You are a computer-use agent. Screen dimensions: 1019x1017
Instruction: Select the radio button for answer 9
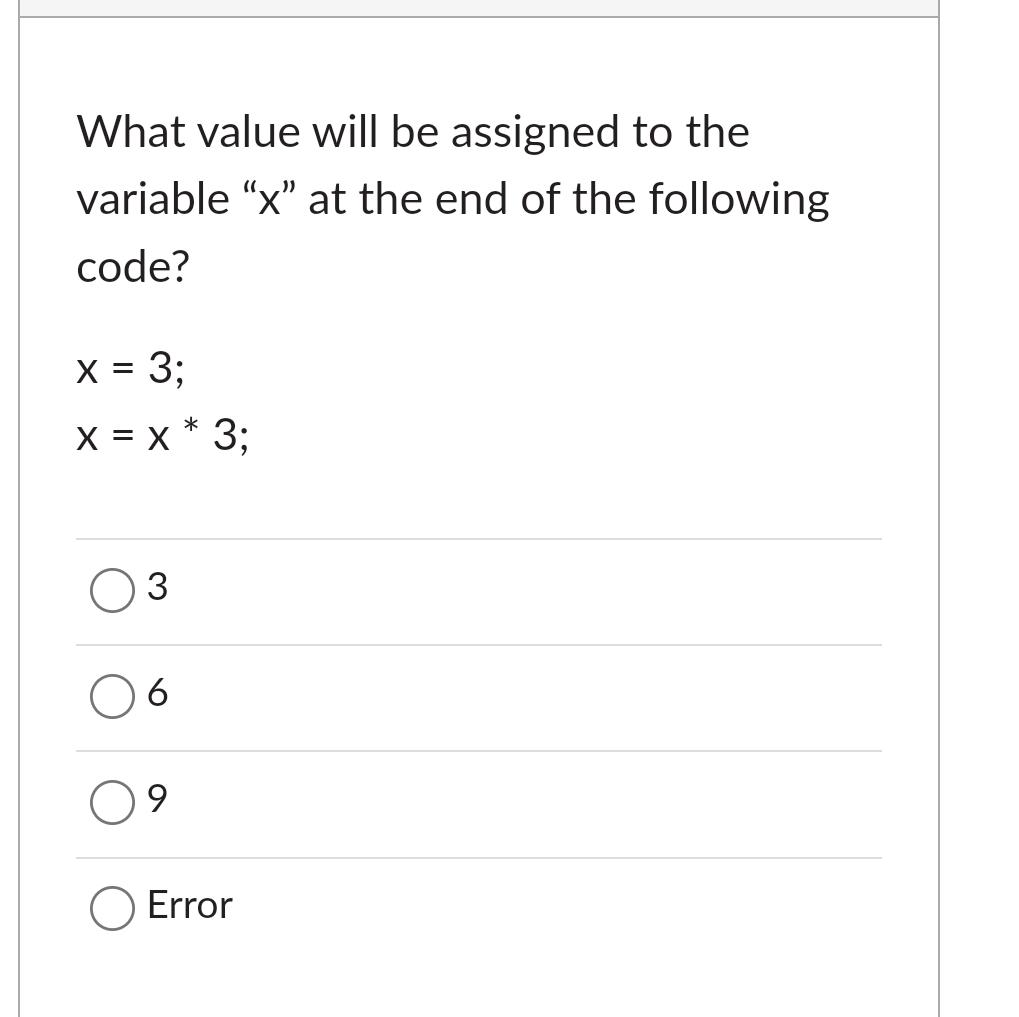111,802
